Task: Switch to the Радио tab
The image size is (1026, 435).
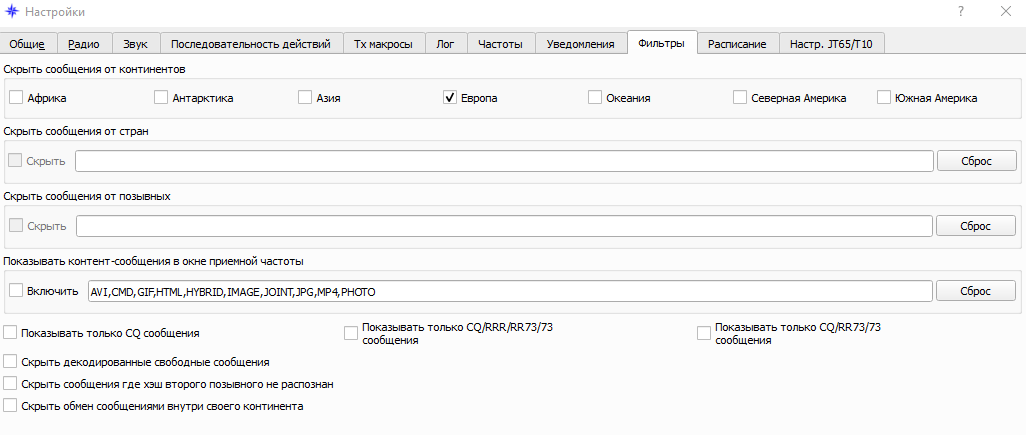Action: (84, 44)
